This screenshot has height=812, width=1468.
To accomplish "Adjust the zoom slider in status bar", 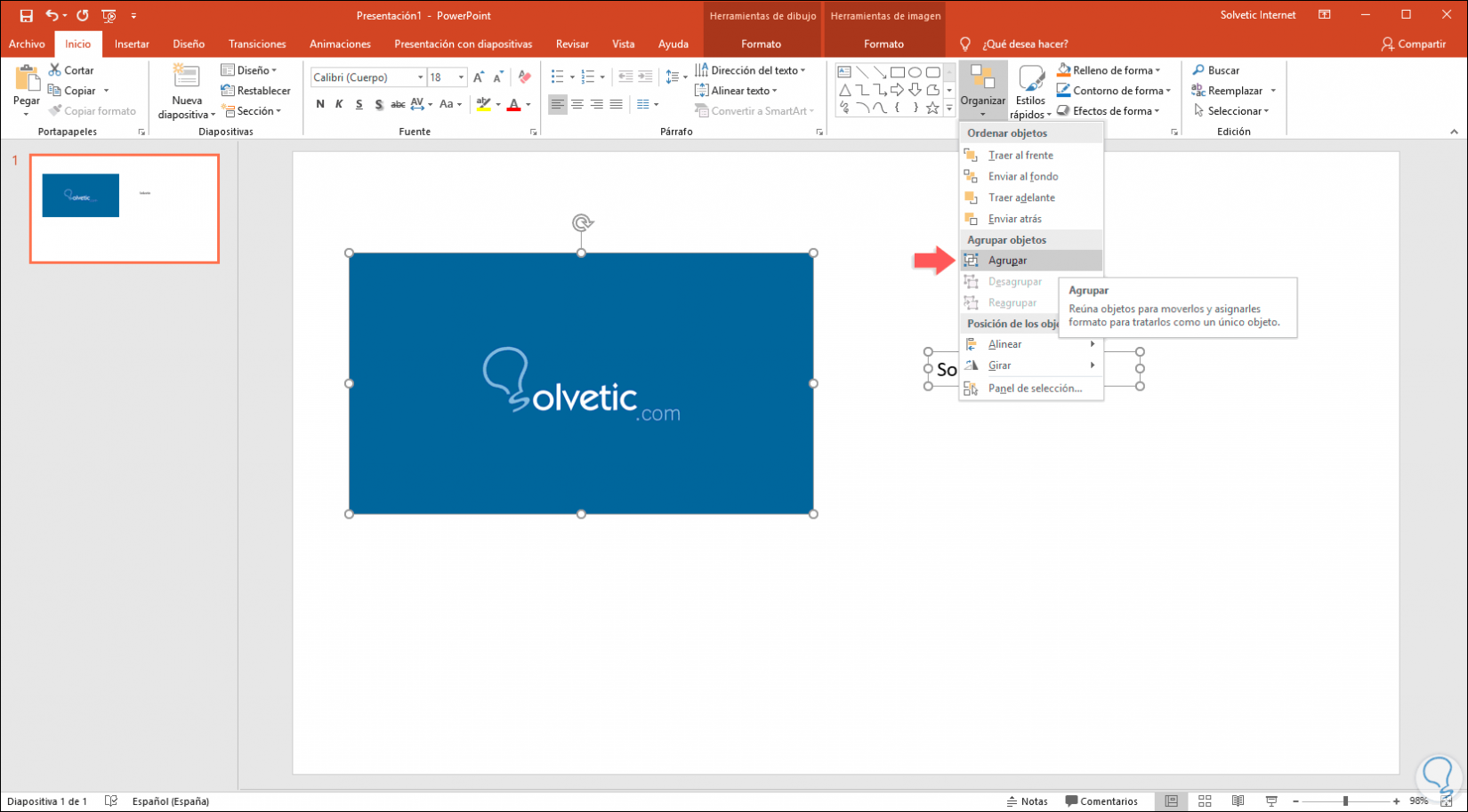I will 1345,801.
